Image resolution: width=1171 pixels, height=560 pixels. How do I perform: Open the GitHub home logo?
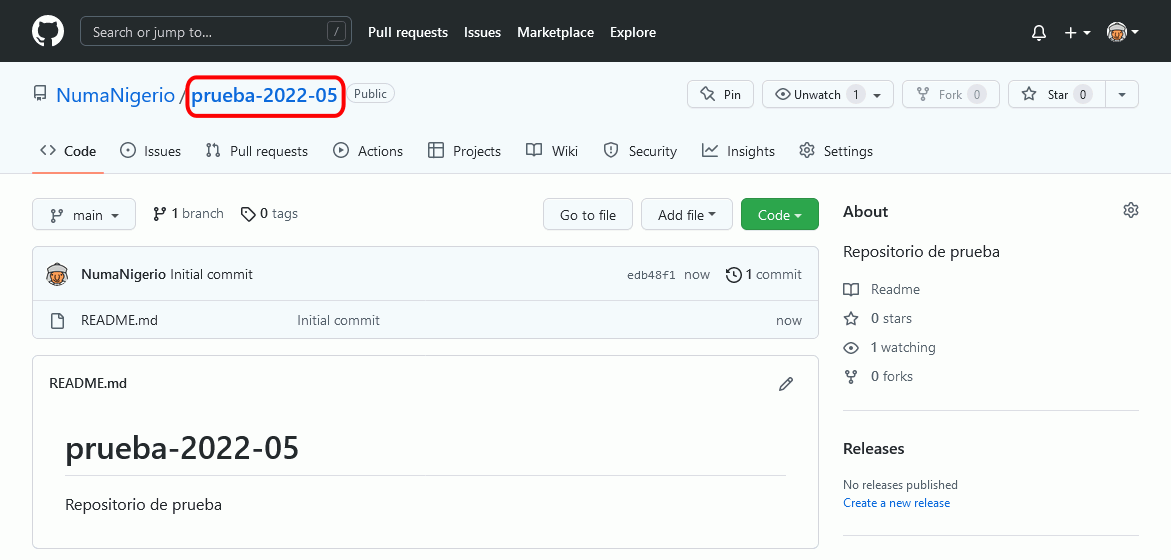click(x=49, y=32)
